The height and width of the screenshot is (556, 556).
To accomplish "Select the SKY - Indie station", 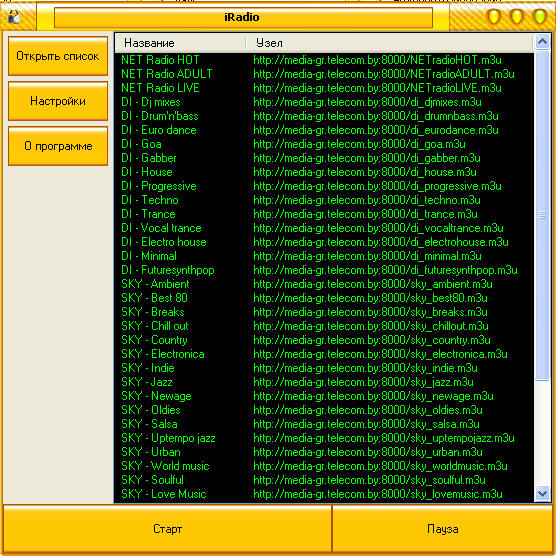I will coord(148,368).
